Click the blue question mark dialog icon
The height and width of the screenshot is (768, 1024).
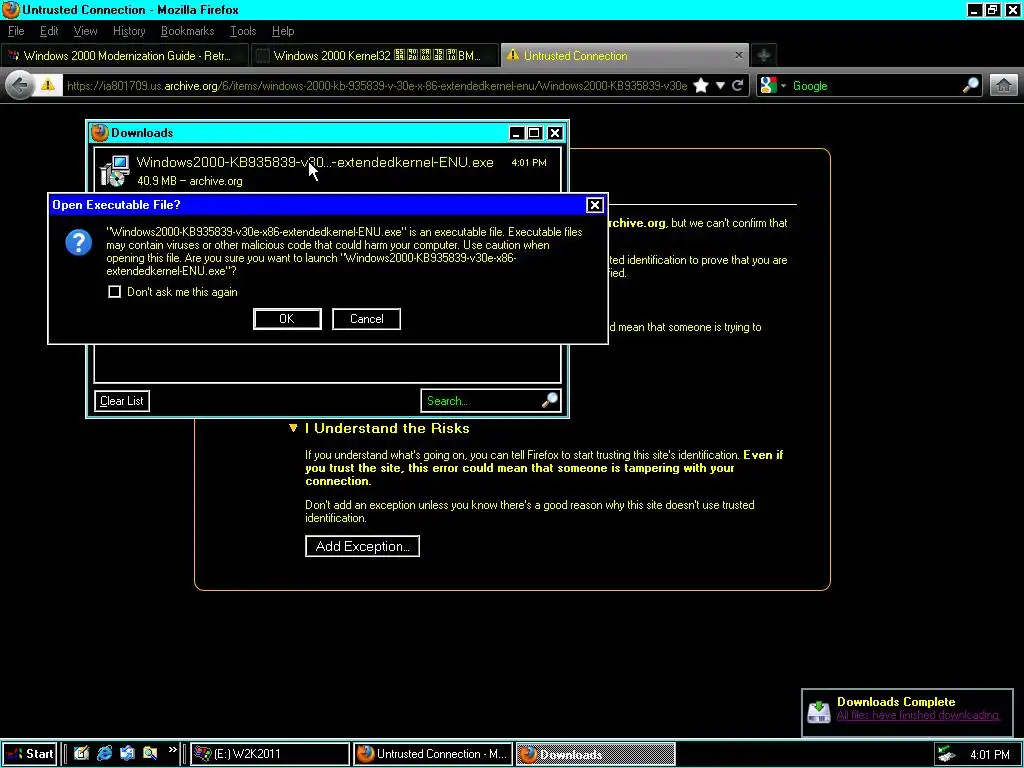pyautogui.click(x=78, y=242)
